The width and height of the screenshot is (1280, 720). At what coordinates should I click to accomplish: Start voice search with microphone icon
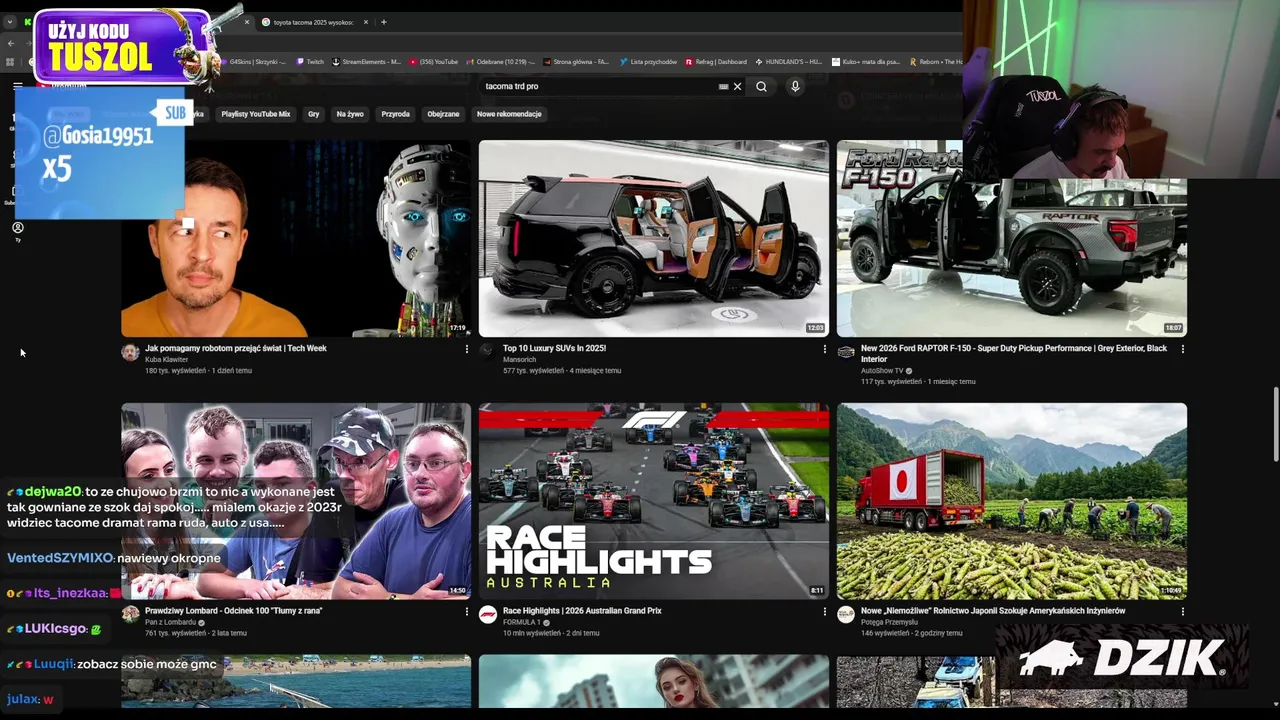tap(795, 86)
